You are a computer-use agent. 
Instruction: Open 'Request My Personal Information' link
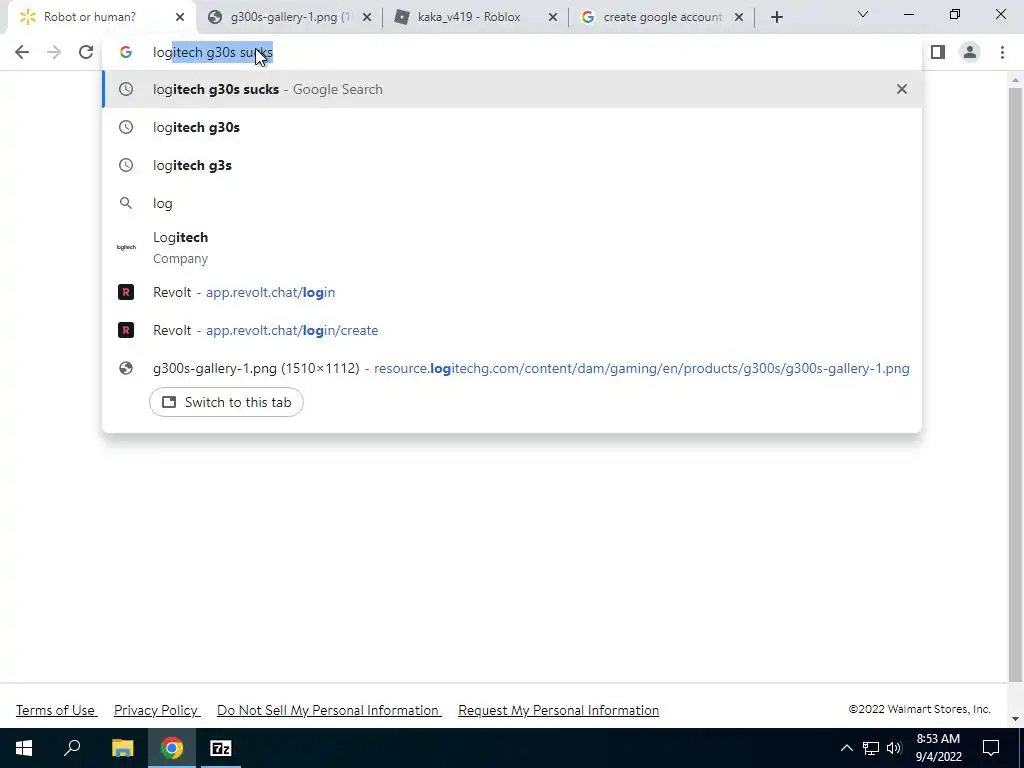[x=558, y=710]
